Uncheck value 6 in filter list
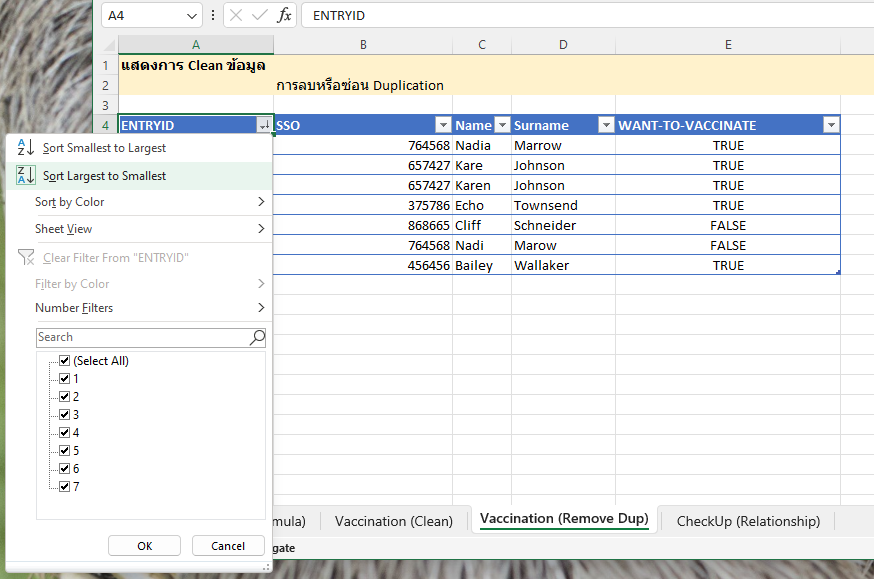 tap(65, 468)
